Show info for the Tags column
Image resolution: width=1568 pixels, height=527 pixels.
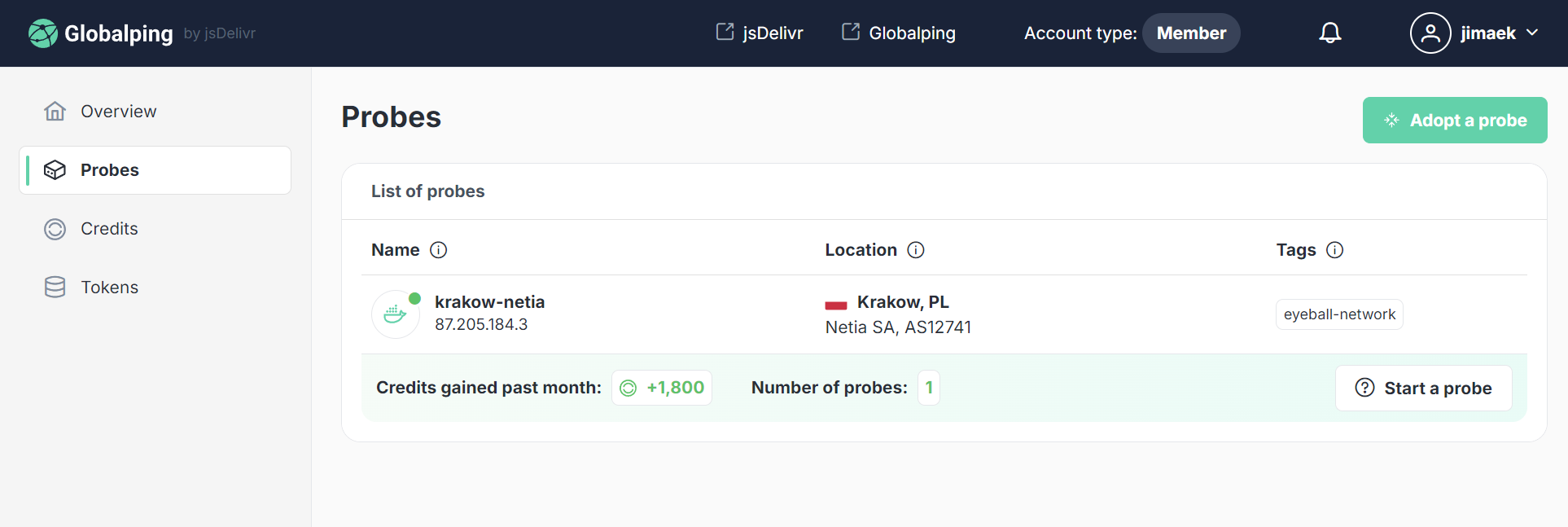(1335, 250)
